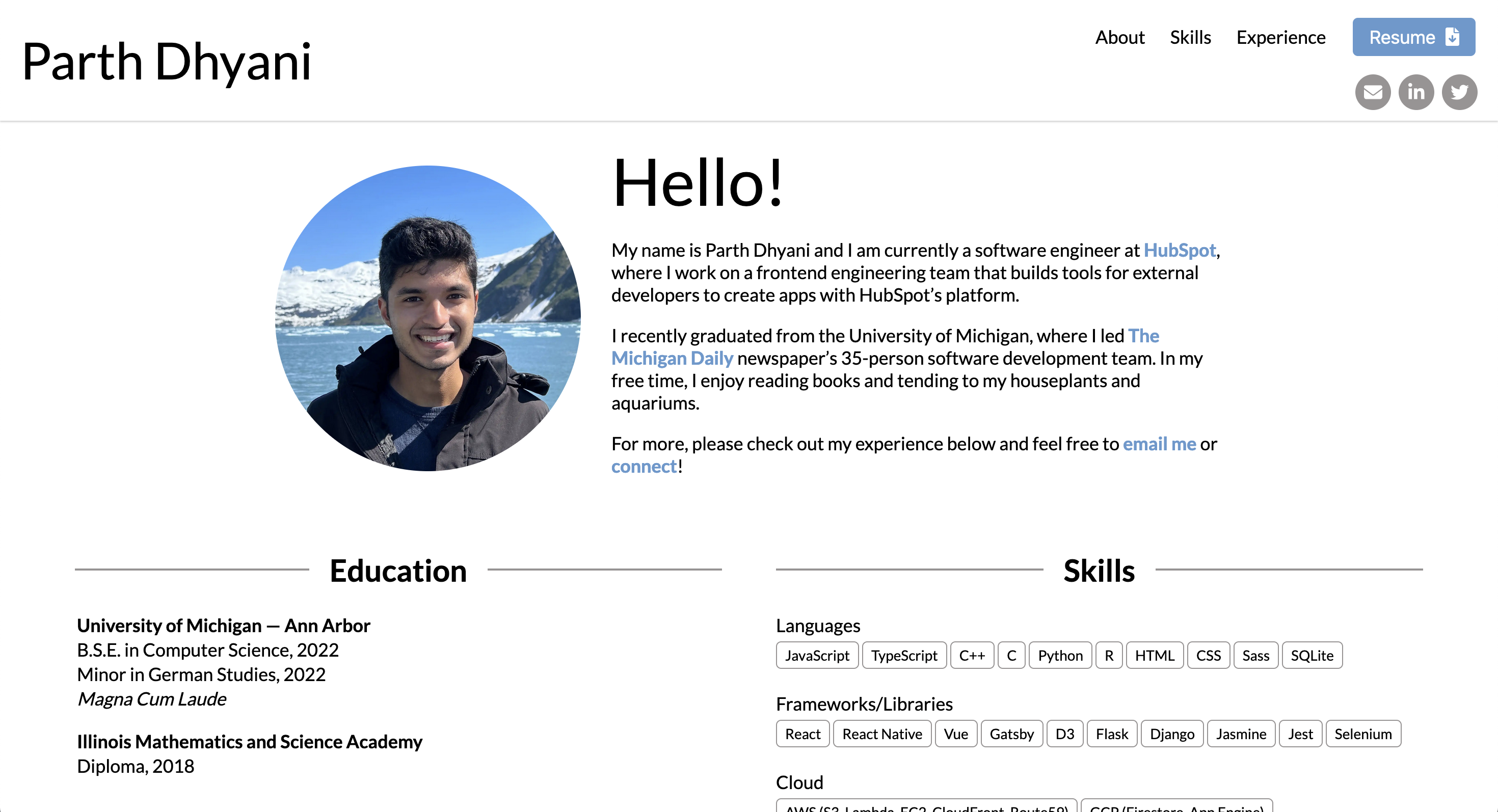
Task: Click the Parth Dhyani site title
Action: point(167,62)
